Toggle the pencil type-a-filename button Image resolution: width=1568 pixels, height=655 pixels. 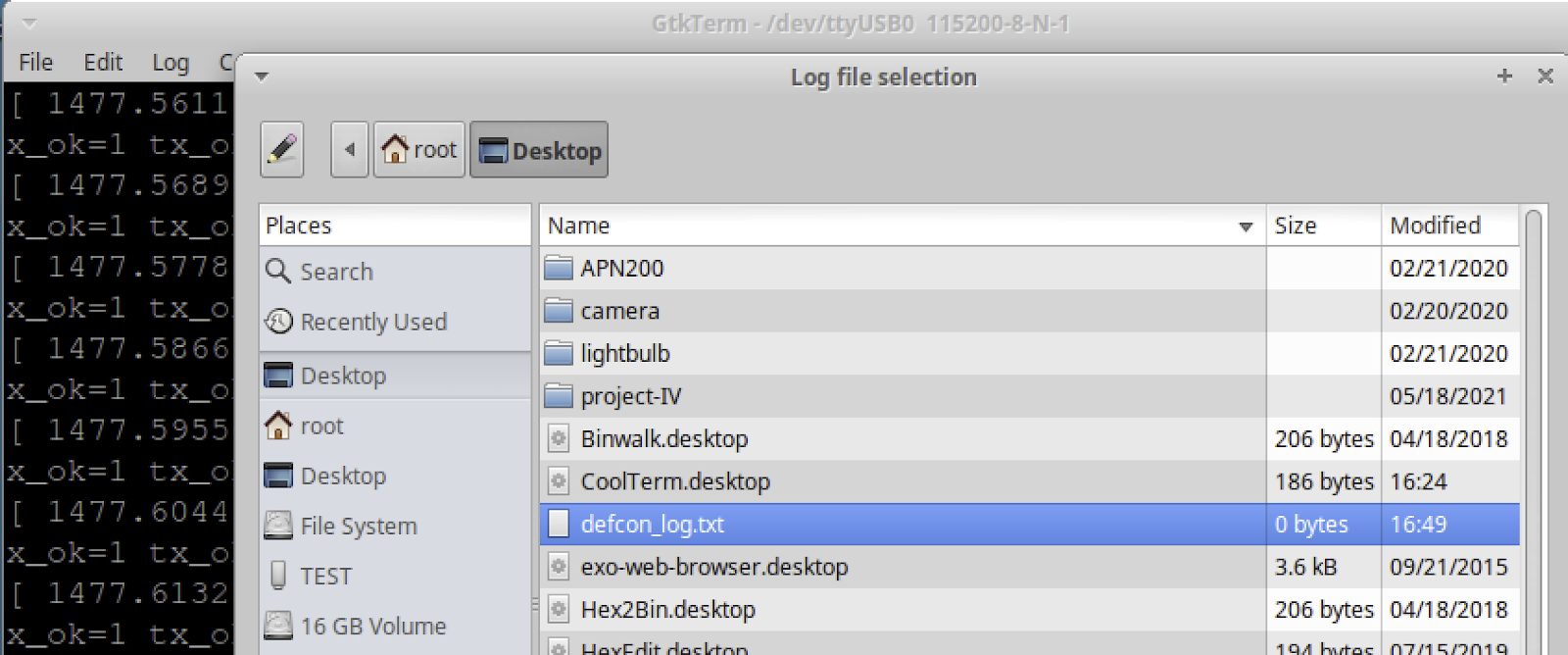282,150
